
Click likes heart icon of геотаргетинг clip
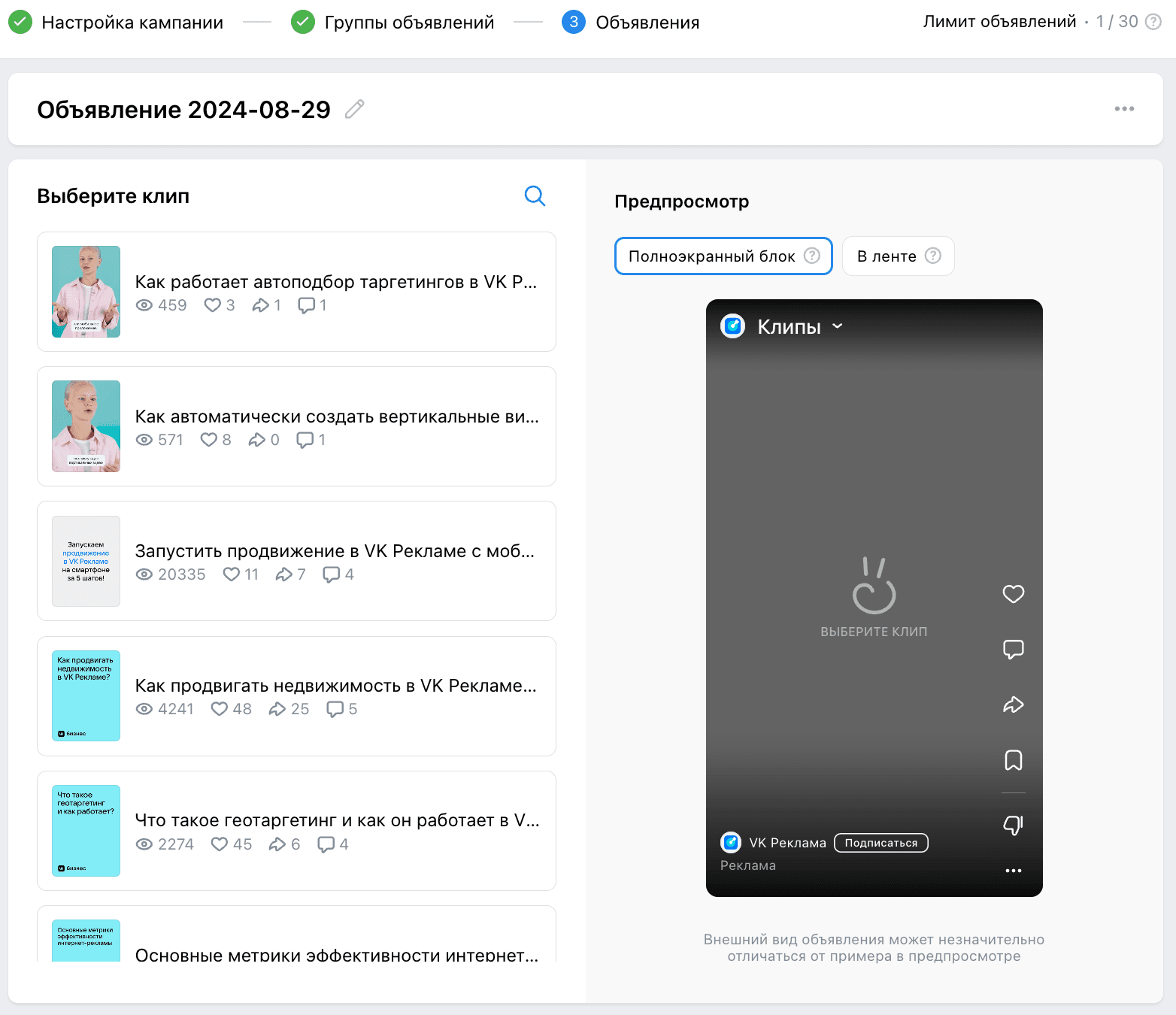[220, 844]
